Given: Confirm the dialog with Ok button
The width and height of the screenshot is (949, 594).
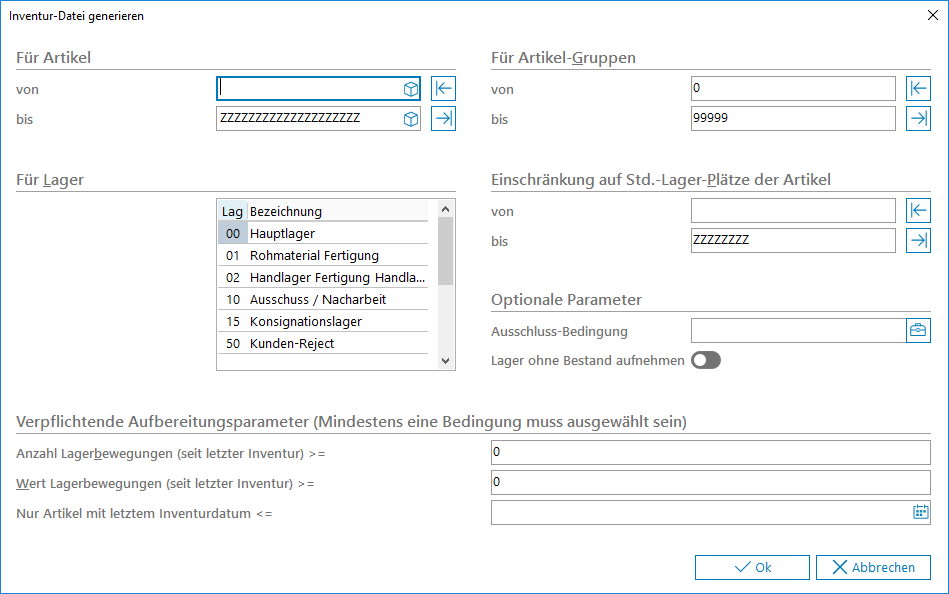Looking at the screenshot, I should click(752, 567).
